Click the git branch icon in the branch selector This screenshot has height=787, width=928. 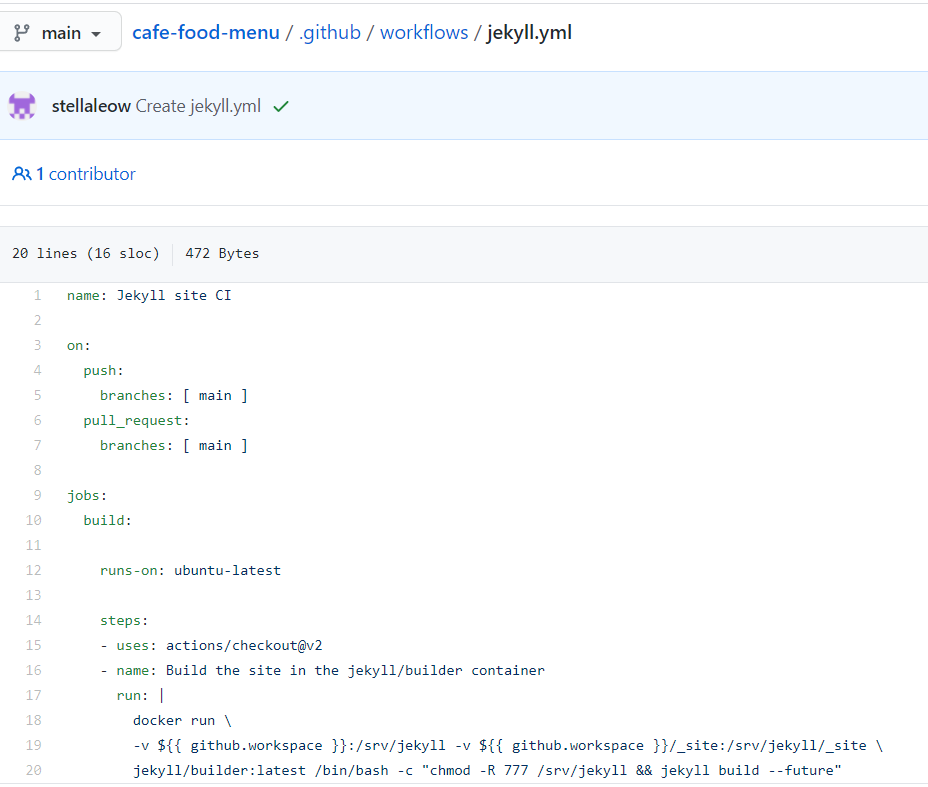[x=22, y=31]
